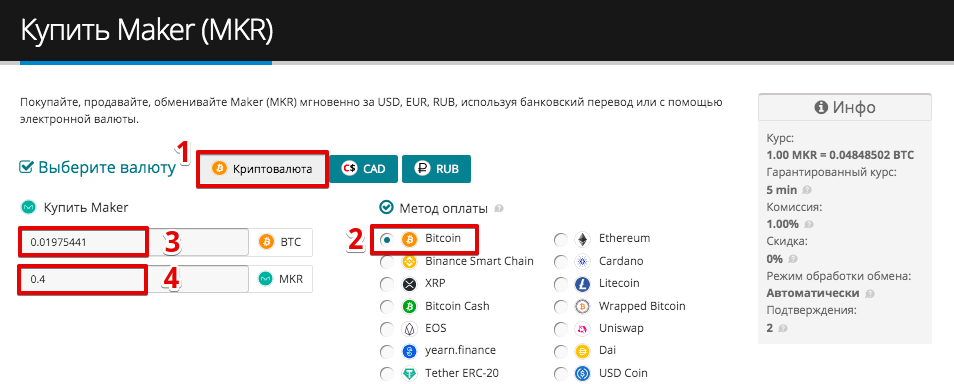Select the Litecoin payment radio button

click(560, 285)
